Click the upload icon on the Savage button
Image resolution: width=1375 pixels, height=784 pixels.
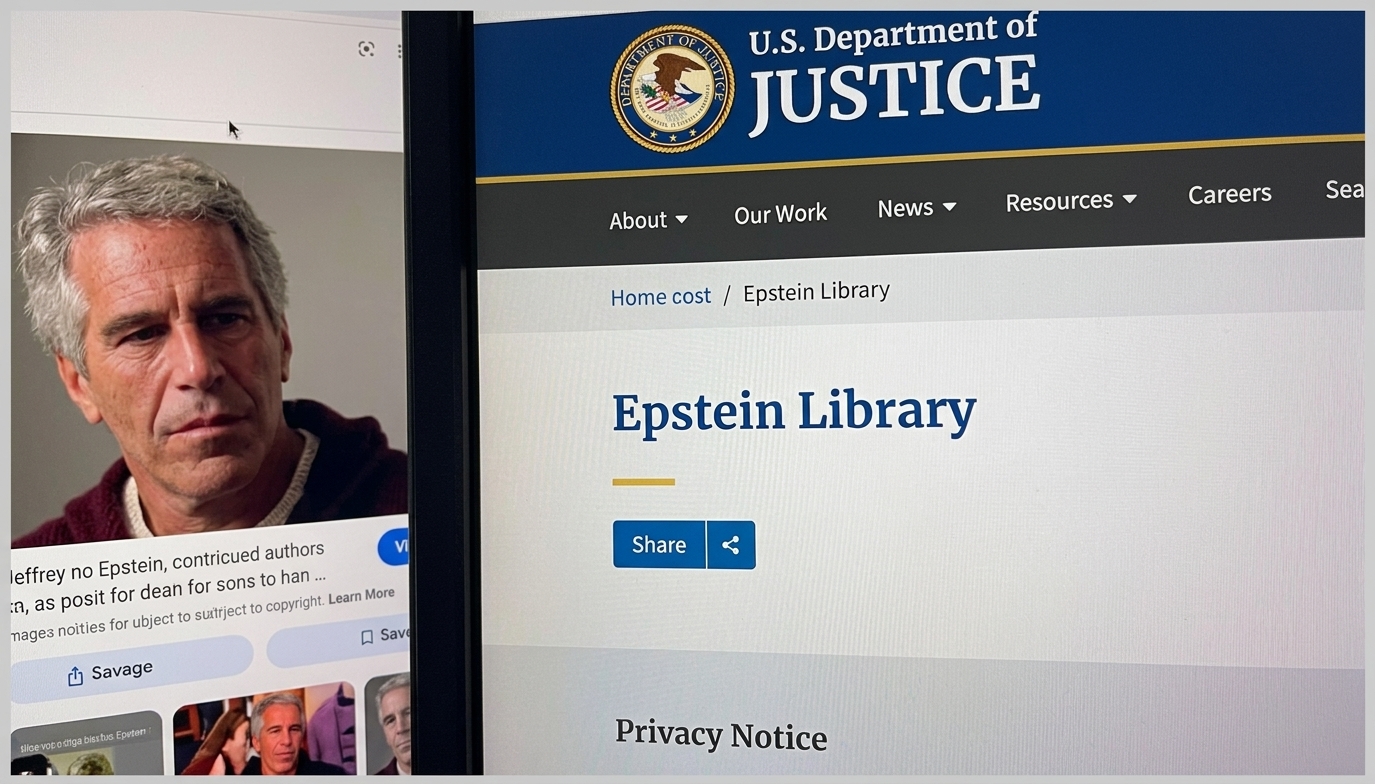75,677
